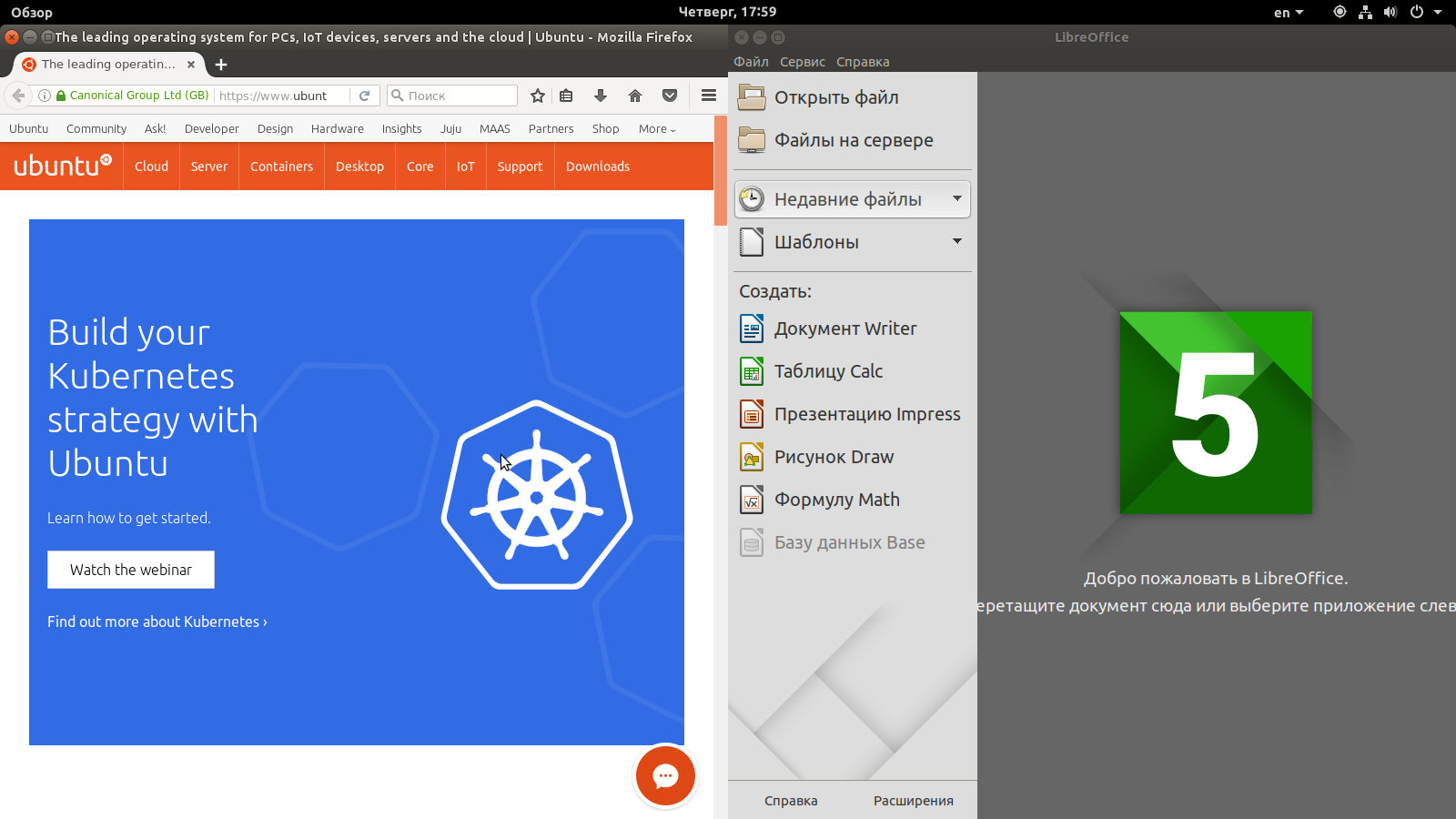Select the Server navigation item
This screenshot has height=819, width=1456.
tap(209, 167)
